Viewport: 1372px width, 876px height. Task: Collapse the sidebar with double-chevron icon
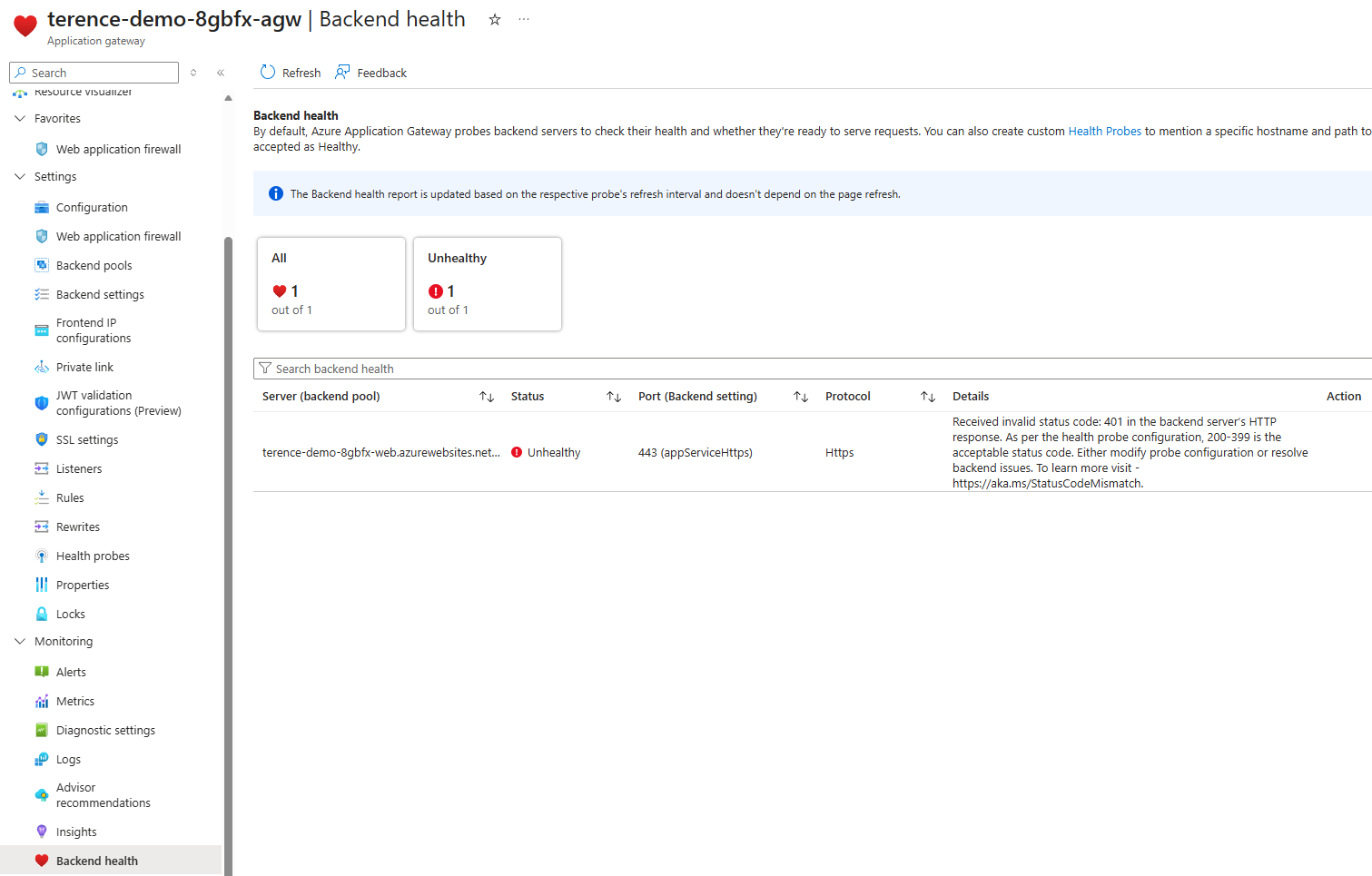221,73
